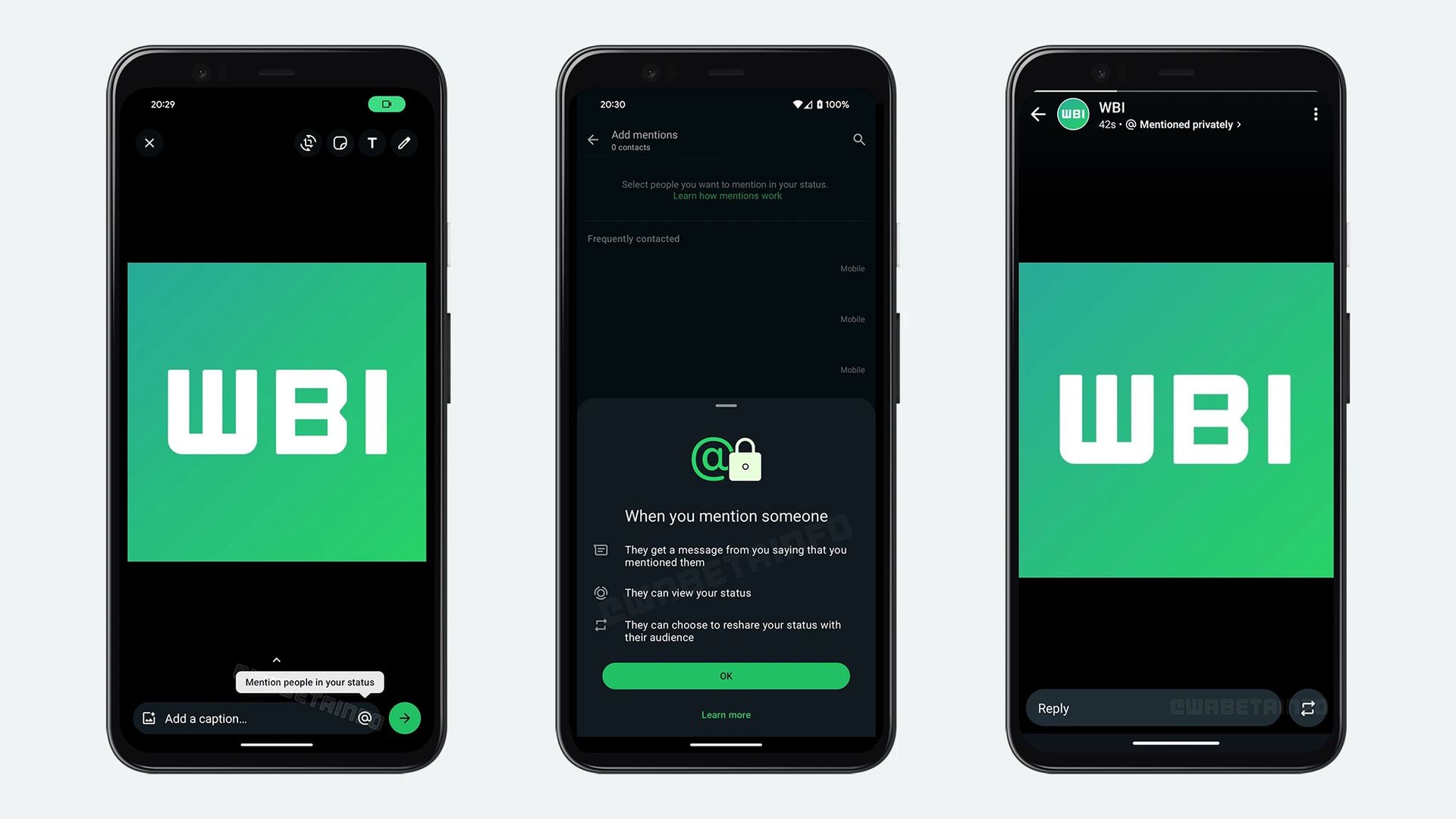Click the mention (@) icon in caption bar
This screenshot has height=819, width=1456.
coord(365,718)
